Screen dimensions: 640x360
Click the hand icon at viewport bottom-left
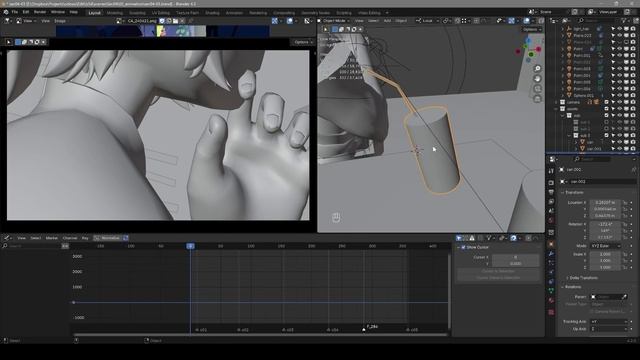coord(336,218)
